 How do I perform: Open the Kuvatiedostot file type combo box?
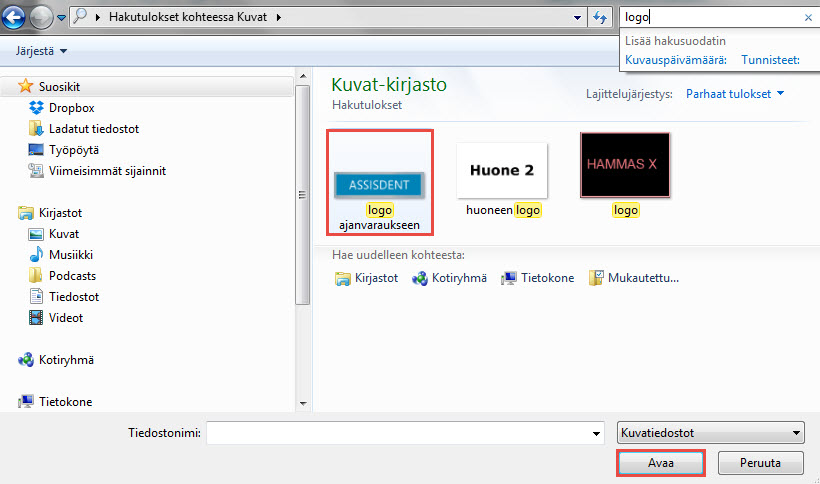tap(711, 433)
